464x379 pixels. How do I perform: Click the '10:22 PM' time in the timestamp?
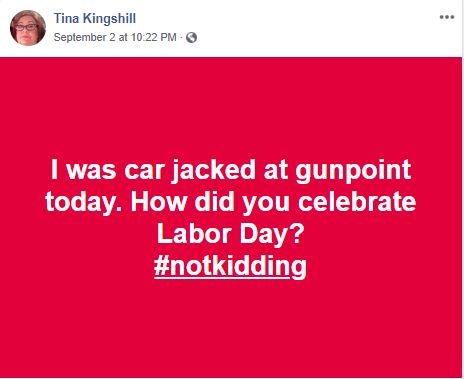[x=154, y=37]
